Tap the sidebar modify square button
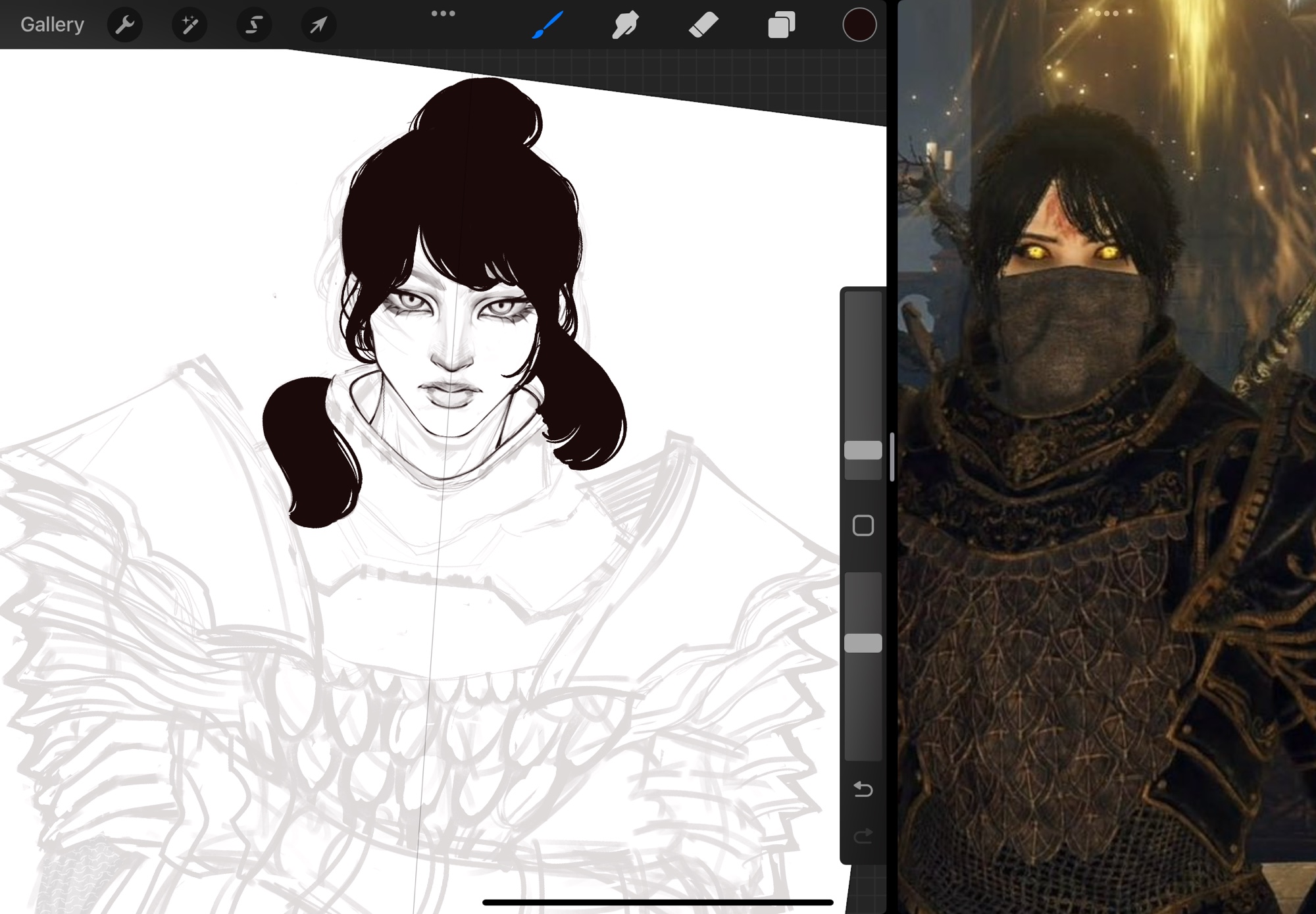This screenshot has height=914, width=1316. tap(863, 526)
